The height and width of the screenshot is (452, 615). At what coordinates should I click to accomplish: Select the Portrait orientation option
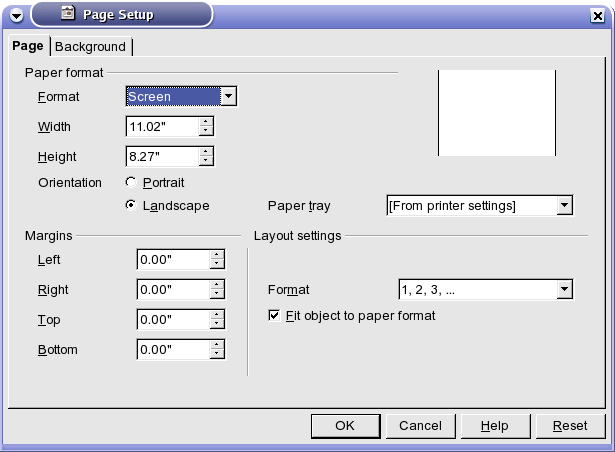click(x=131, y=182)
